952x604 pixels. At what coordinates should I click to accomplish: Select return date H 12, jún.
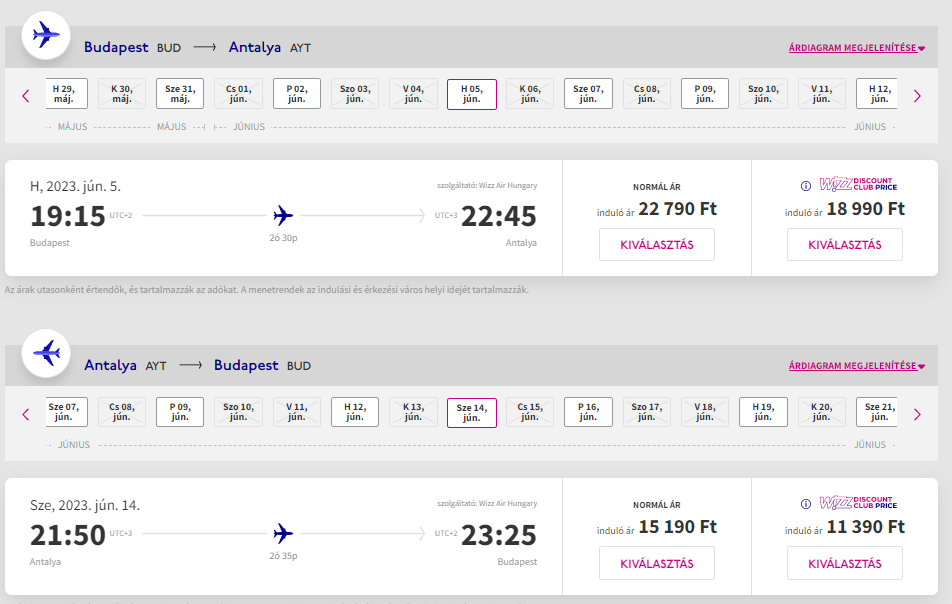point(355,412)
